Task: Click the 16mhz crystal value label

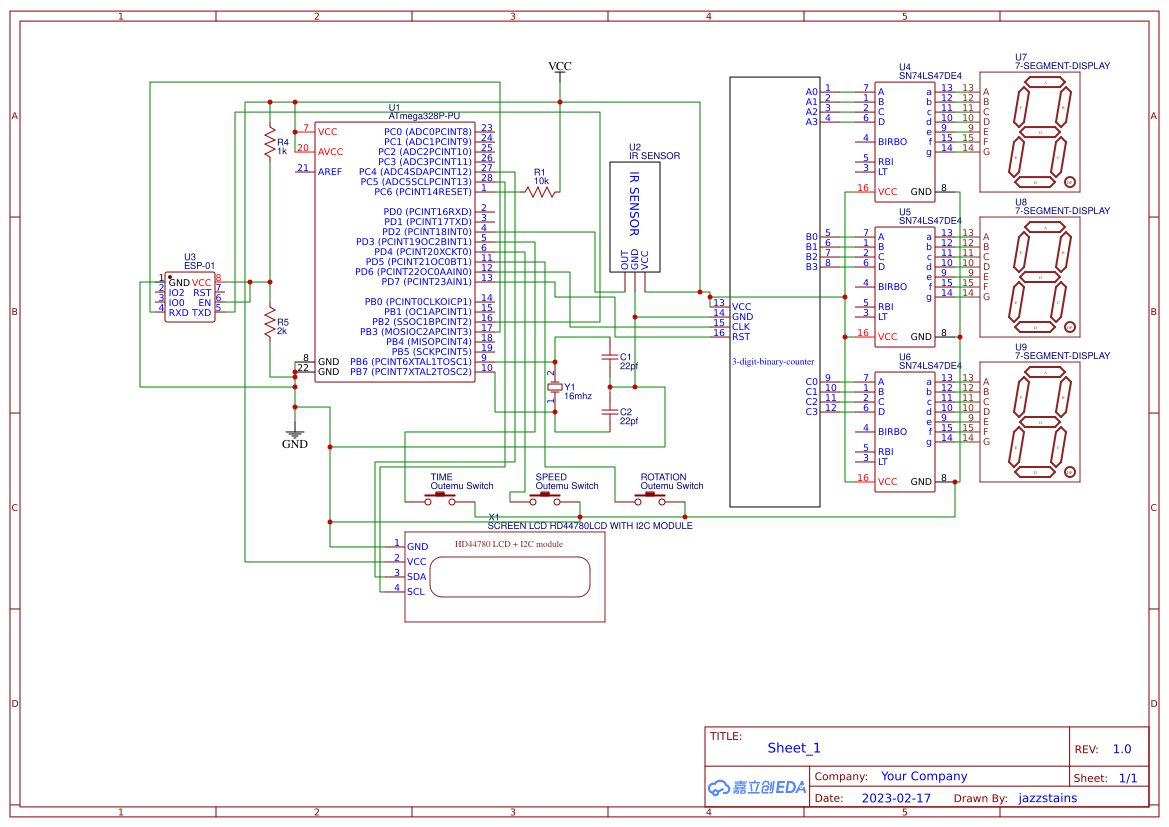Action: pyautogui.click(x=578, y=396)
